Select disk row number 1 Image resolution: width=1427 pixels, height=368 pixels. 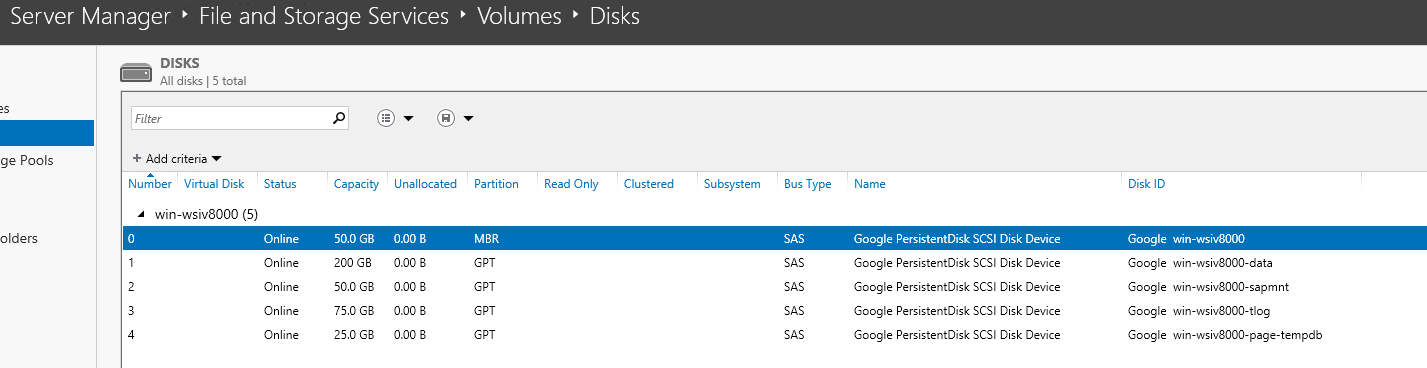(x=775, y=263)
